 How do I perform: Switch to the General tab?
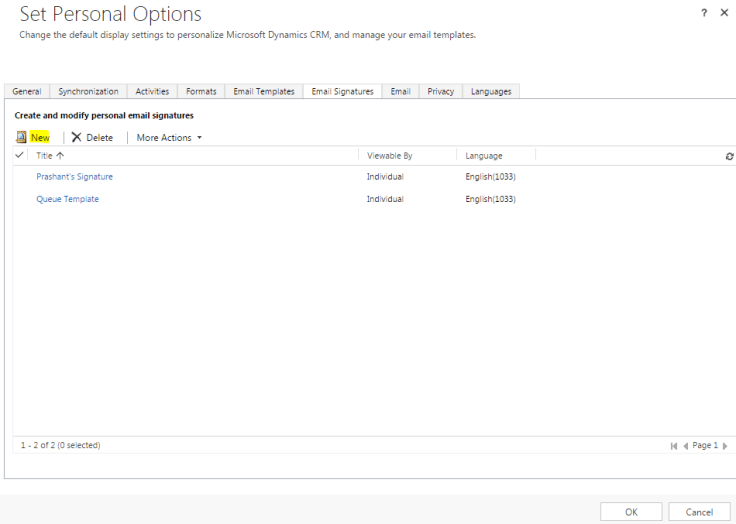(x=27, y=91)
